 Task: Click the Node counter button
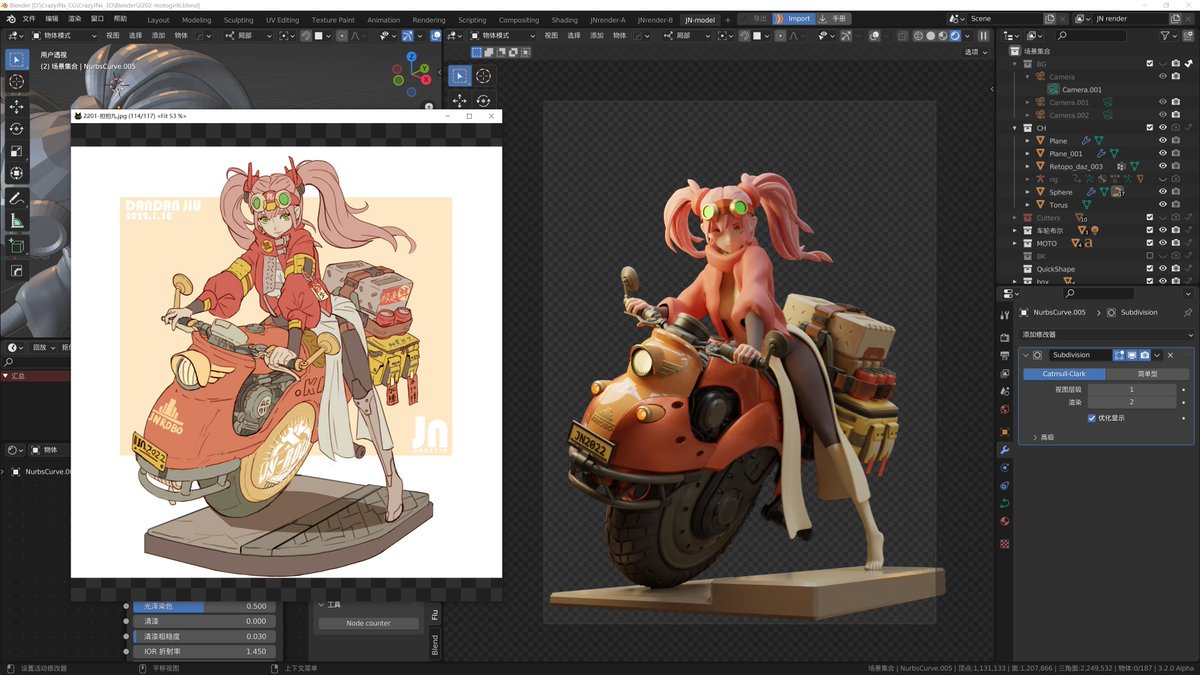(x=368, y=623)
